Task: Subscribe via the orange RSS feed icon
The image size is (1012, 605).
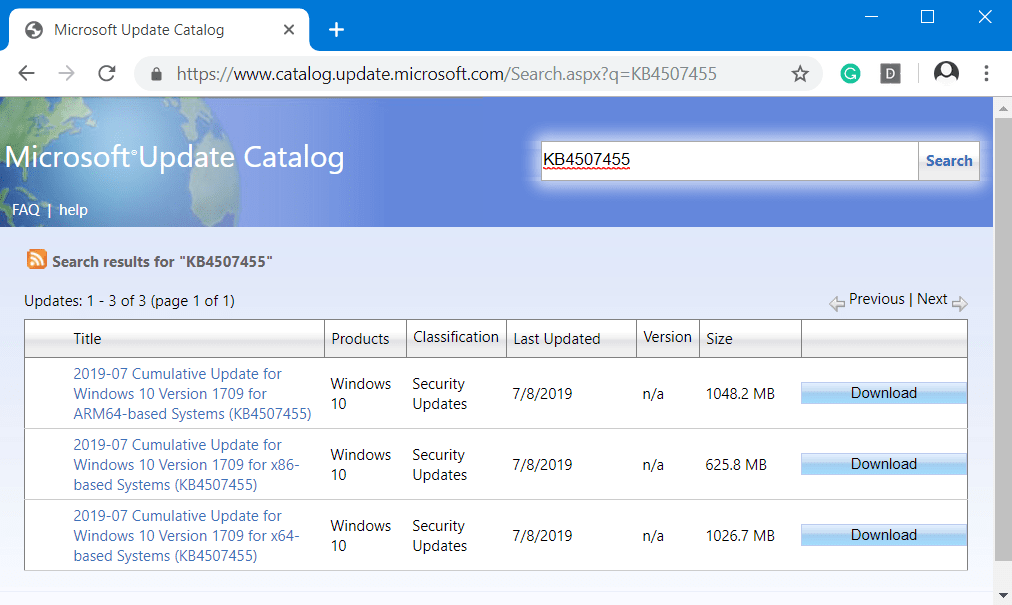Action: point(37,259)
